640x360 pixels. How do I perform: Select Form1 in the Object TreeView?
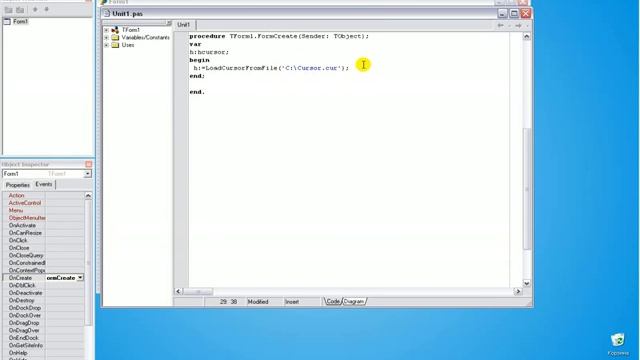pos(20,21)
